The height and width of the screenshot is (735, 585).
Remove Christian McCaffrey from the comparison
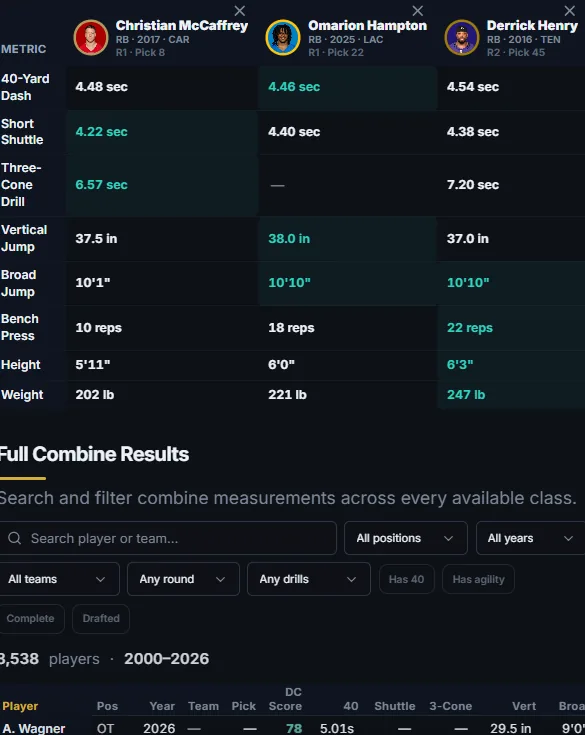(240, 11)
